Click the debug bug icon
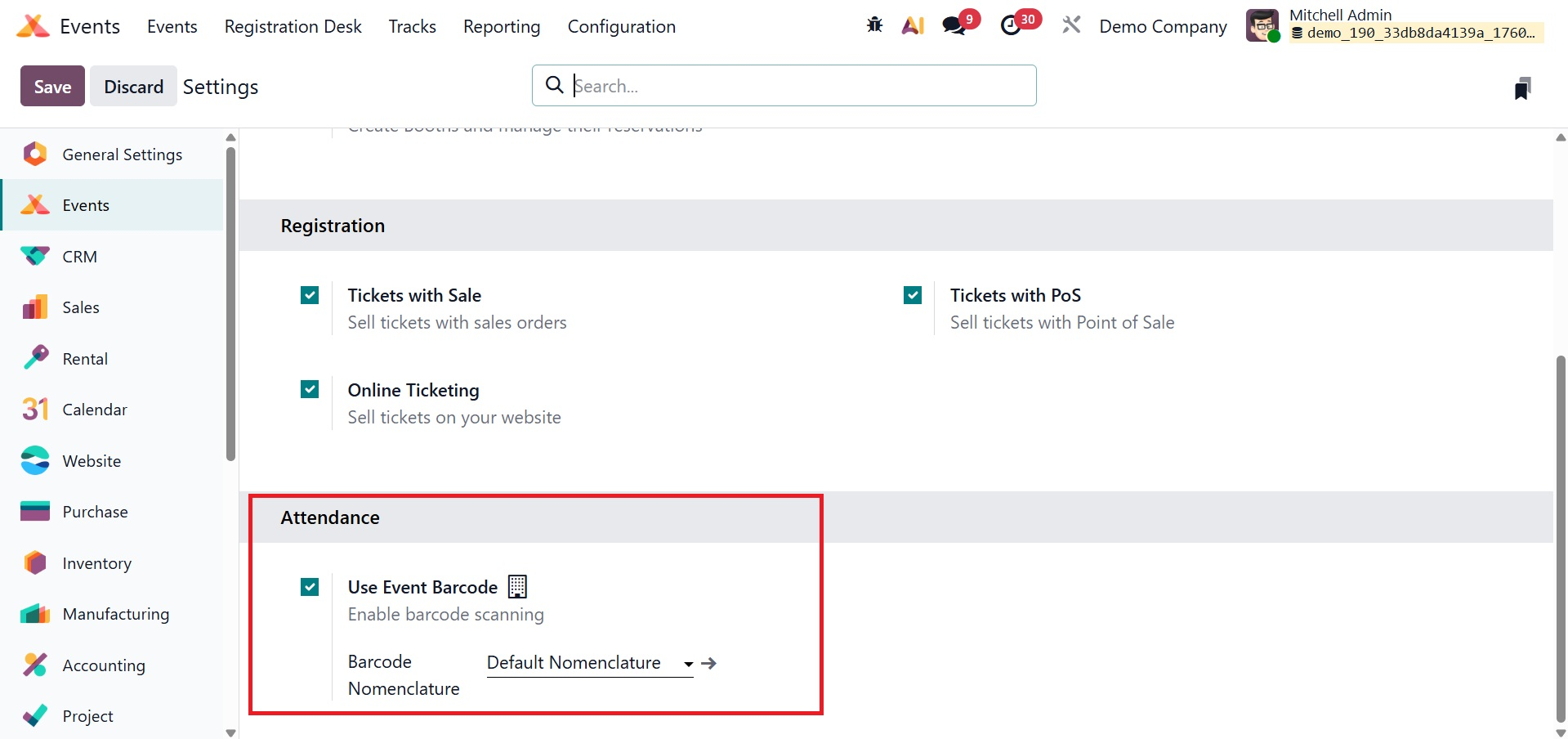This screenshot has height=739, width=1568. [874, 25]
